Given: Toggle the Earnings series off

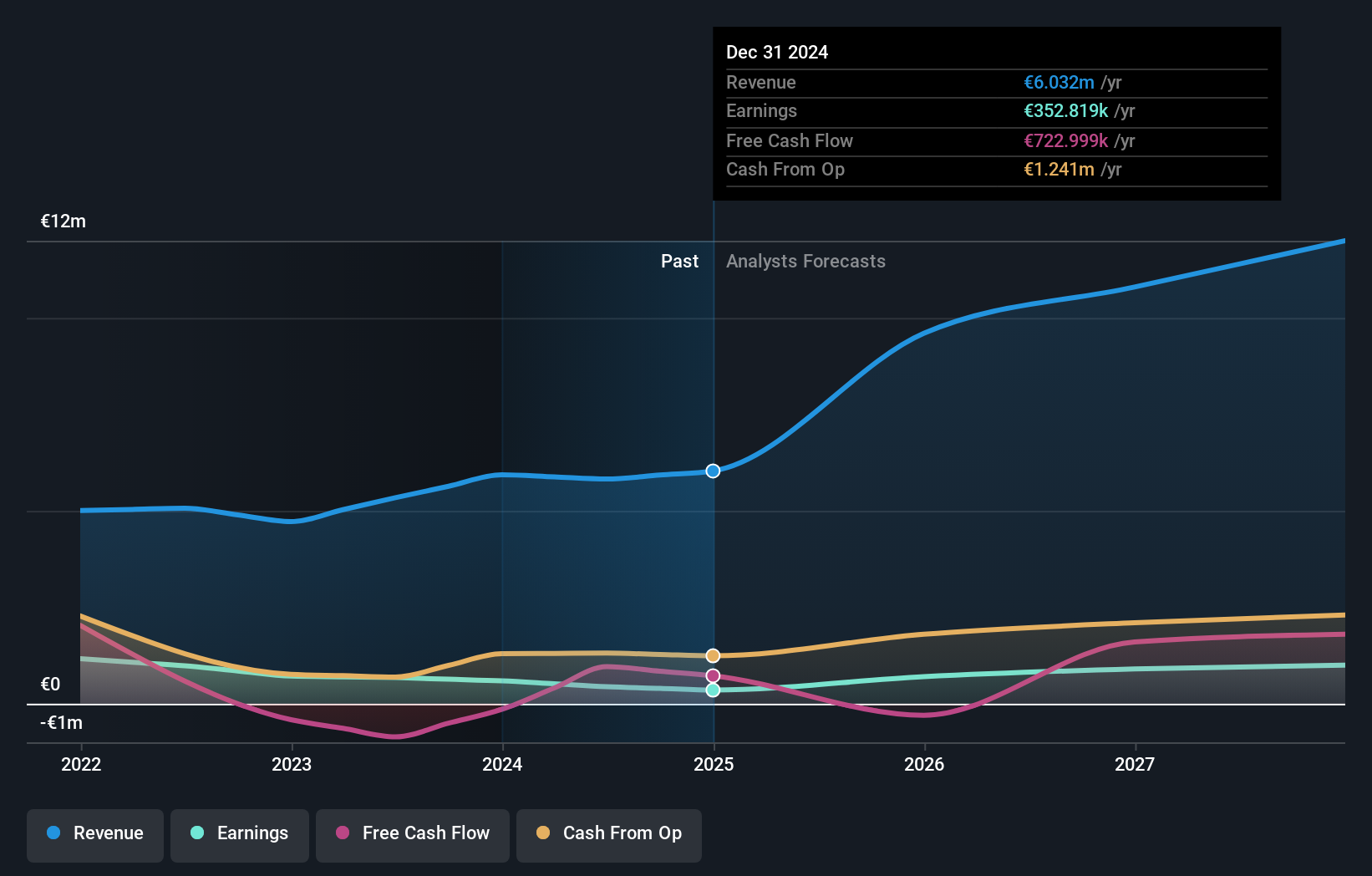Looking at the screenshot, I should pos(240,833).
